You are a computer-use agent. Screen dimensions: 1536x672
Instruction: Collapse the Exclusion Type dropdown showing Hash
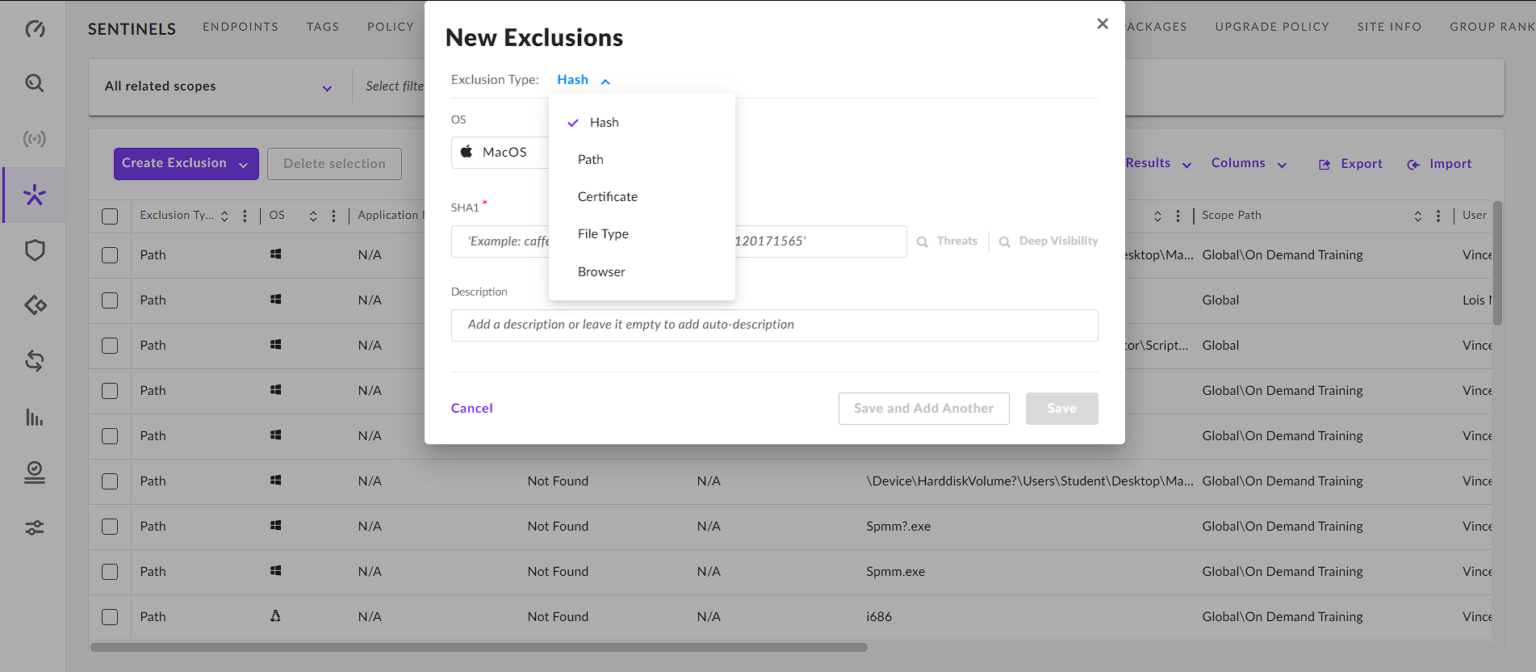tap(583, 79)
